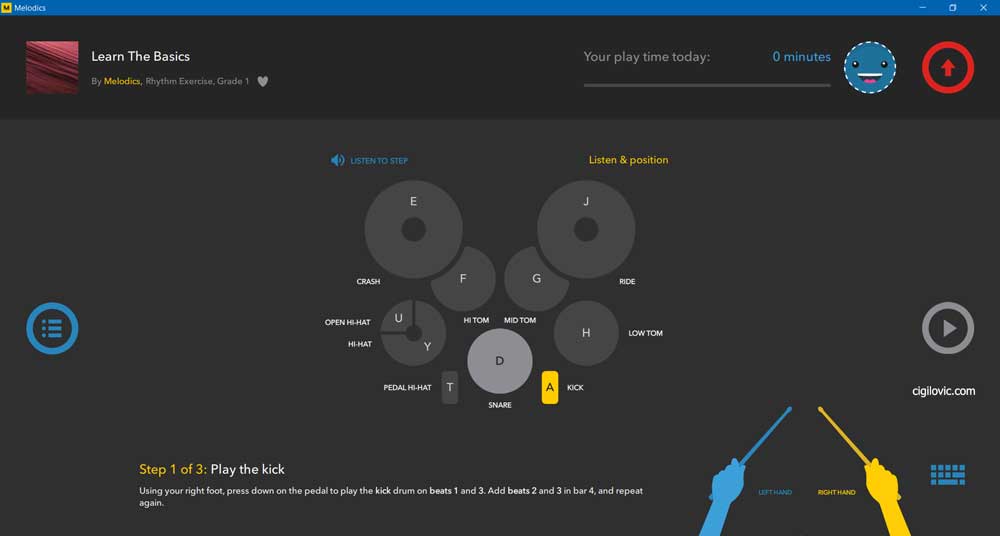Image resolution: width=1000 pixels, height=536 pixels.
Task: Click the blue list menu icon
Action: pyautogui.click(x=52, y=328)
